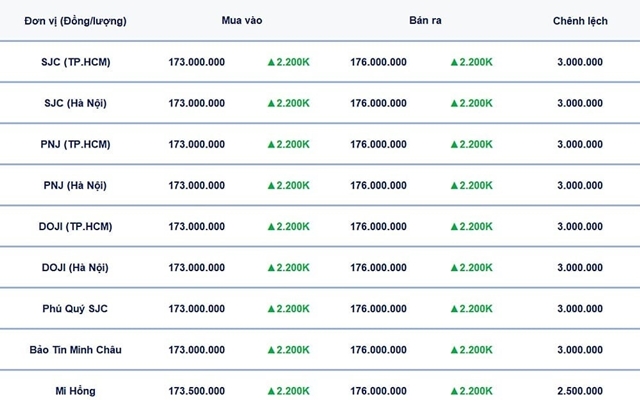The height and width of the screenshot is (408, 640).
Task: Click PNJ (TP.HCM) sell price 176.000.000
Action: (379, 144)
